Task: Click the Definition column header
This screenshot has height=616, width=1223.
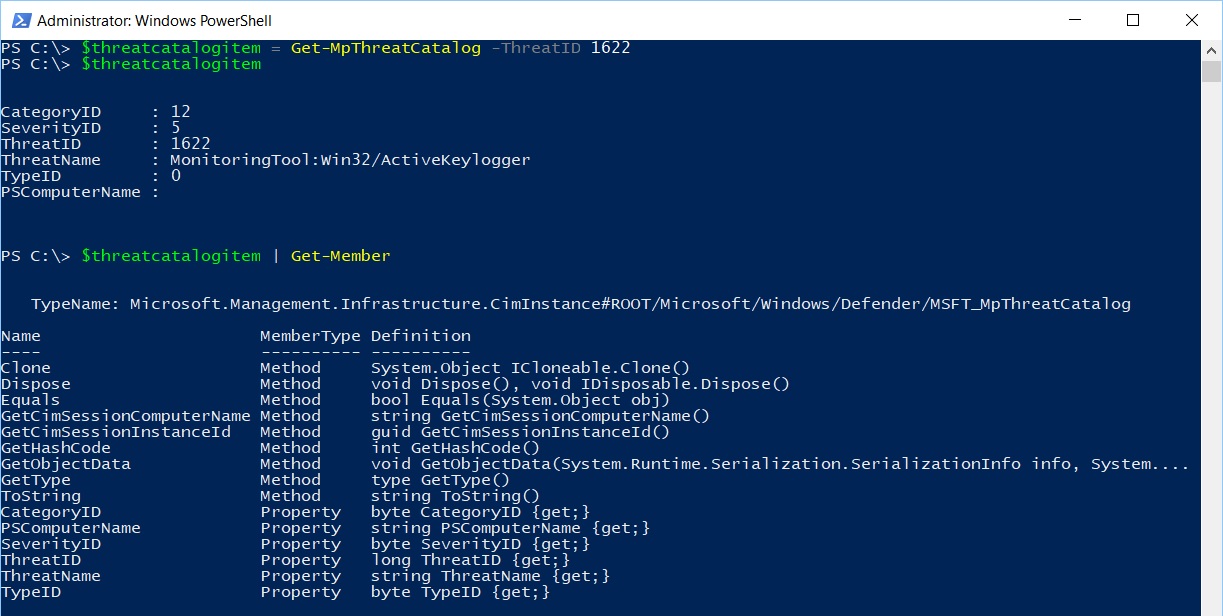Action: [x=421, y=336]
